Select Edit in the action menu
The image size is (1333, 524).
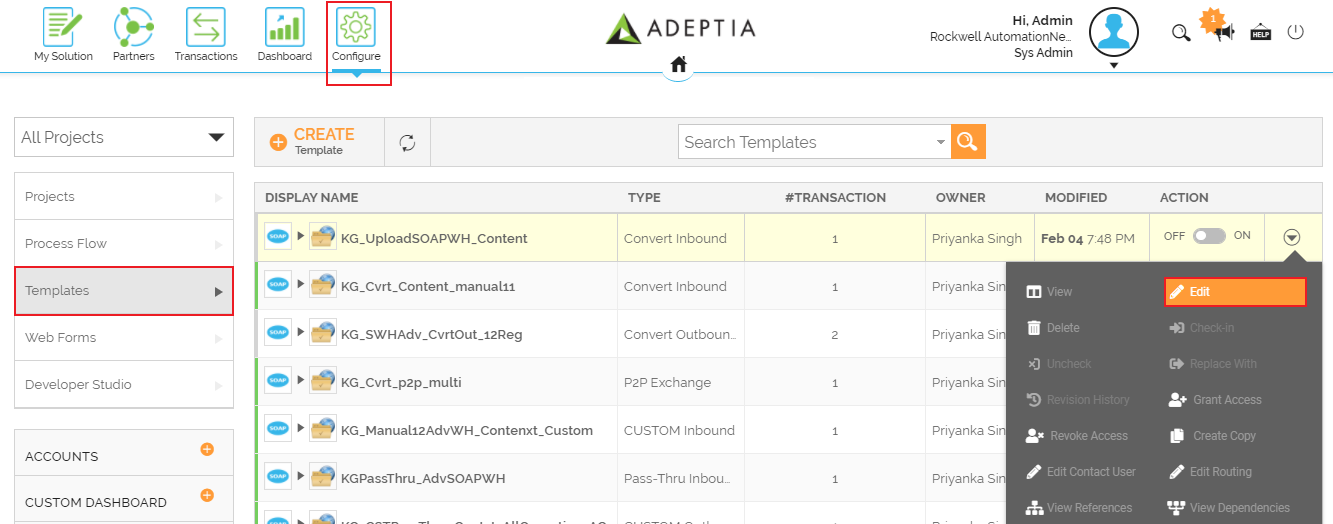pos(1235,292)
